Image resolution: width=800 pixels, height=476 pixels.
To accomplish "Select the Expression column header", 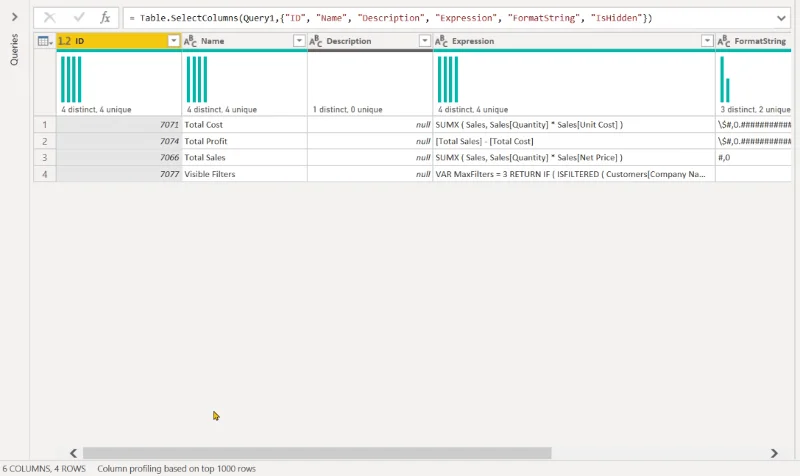I will click(574, 41).
